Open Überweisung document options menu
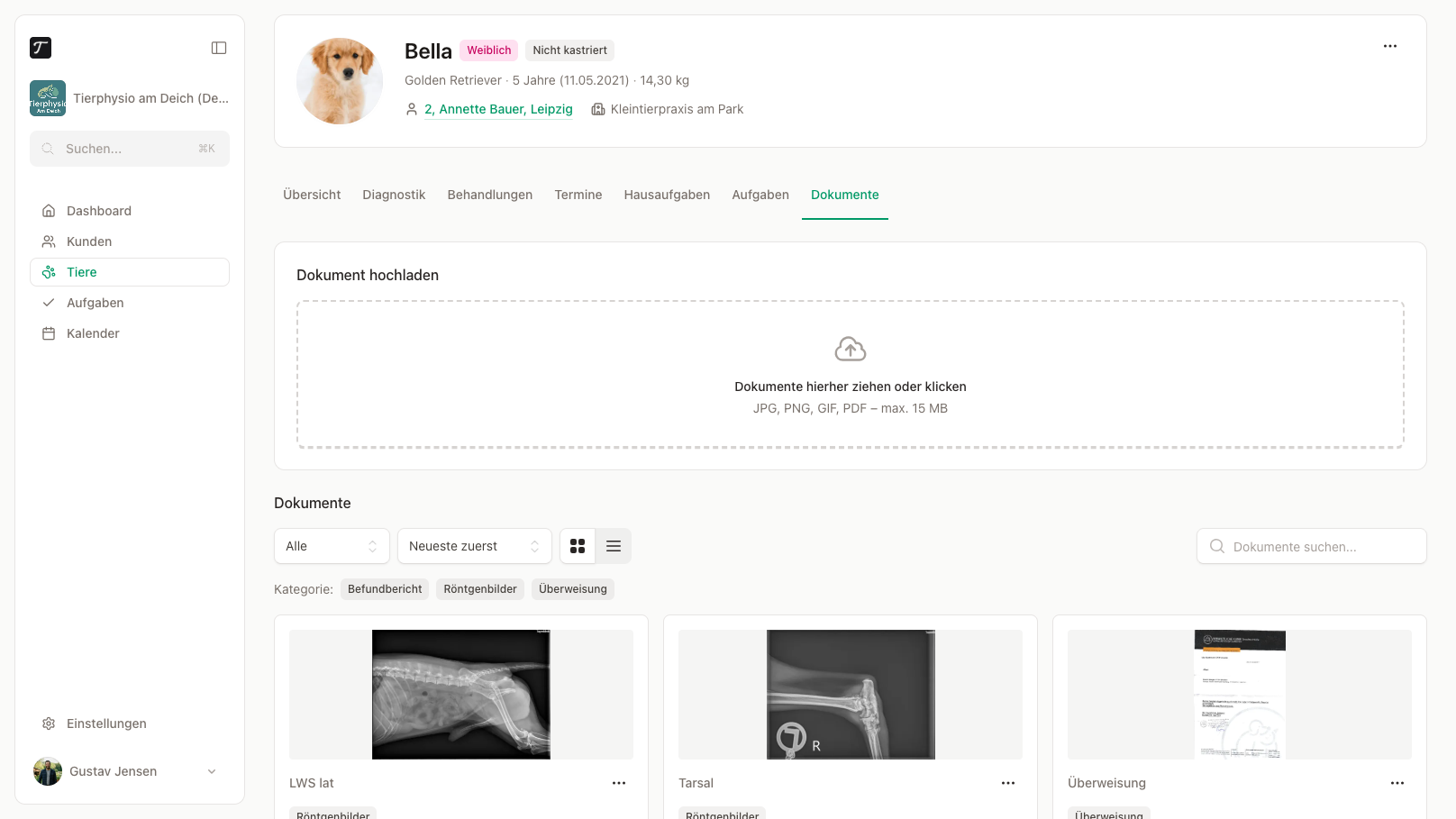The image size is (1456, 819). (1397, 783)
